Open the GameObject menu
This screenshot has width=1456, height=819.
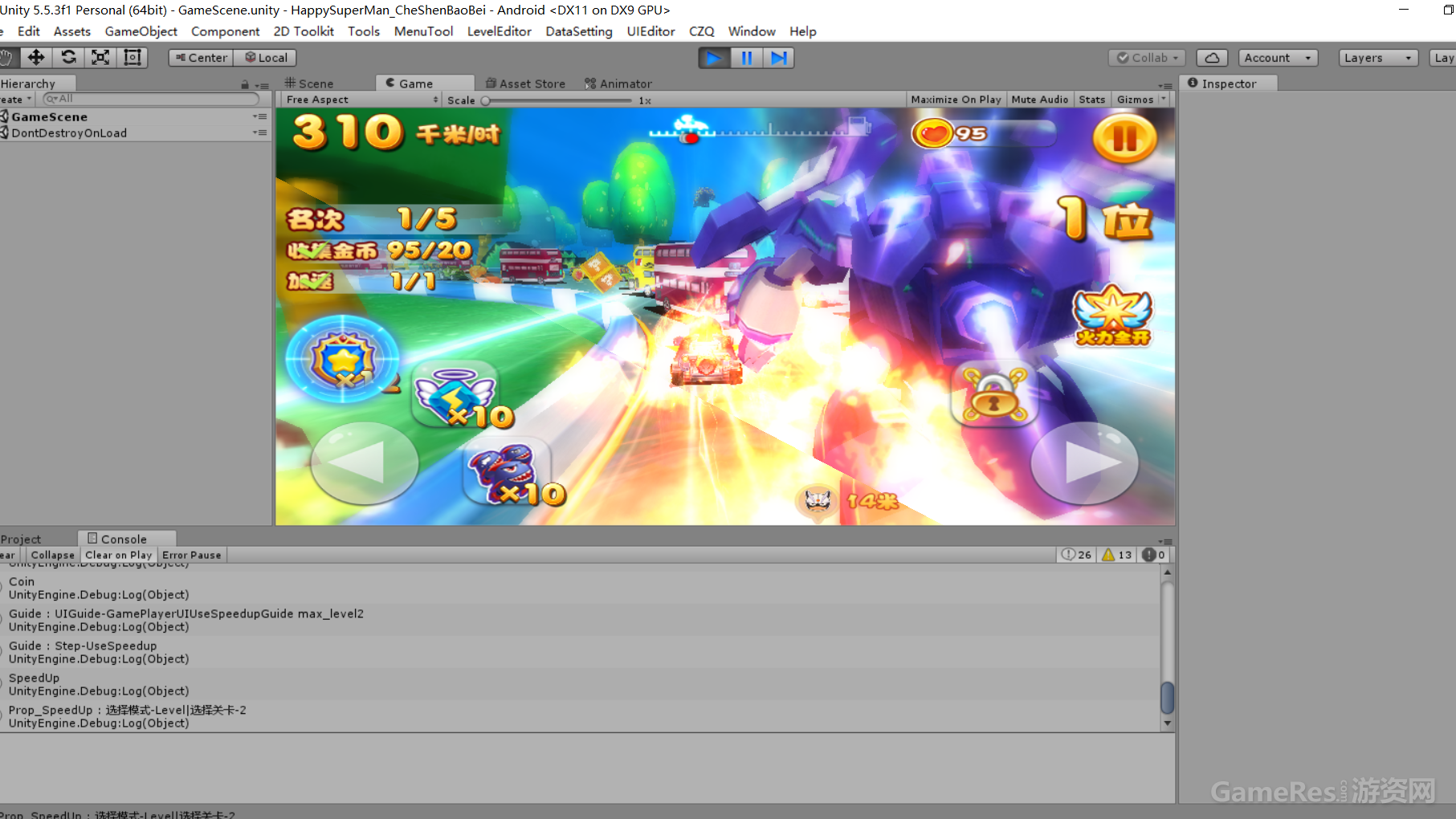141,31
